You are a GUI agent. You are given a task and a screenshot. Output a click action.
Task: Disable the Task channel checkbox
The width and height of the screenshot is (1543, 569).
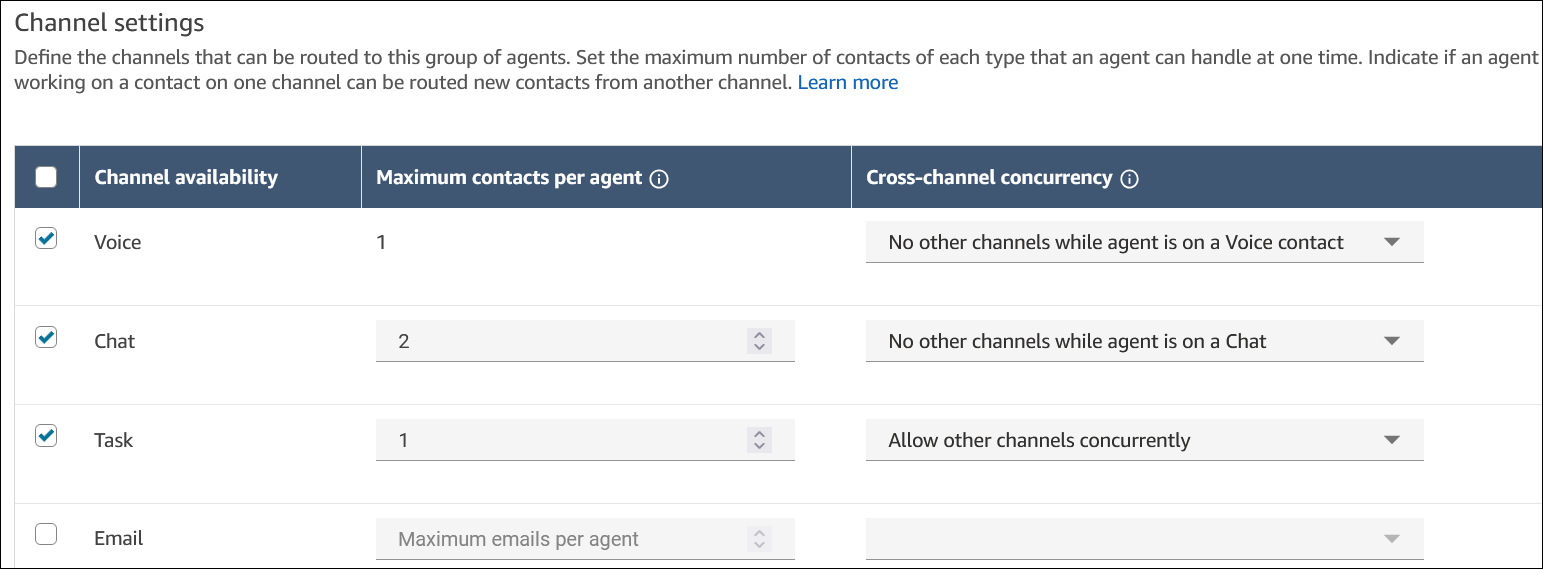(46, 436)
